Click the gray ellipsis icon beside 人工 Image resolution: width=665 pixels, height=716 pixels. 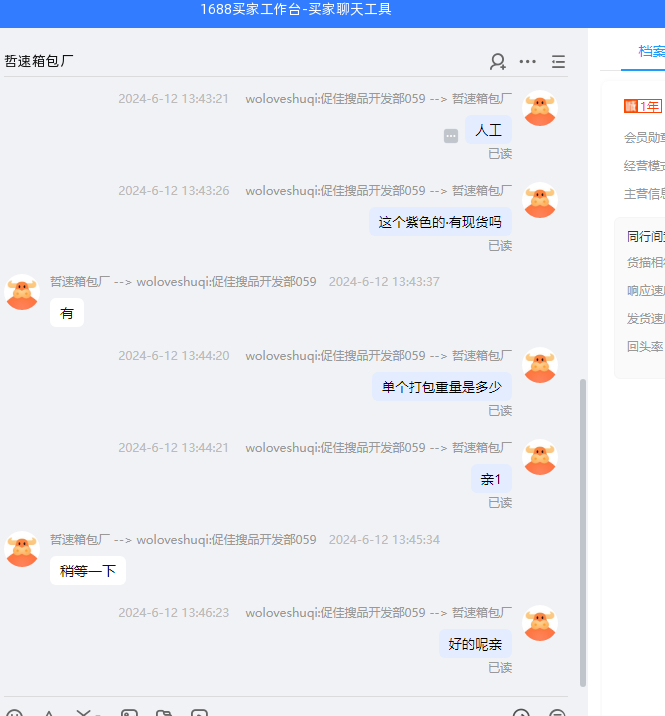[451, 136]
